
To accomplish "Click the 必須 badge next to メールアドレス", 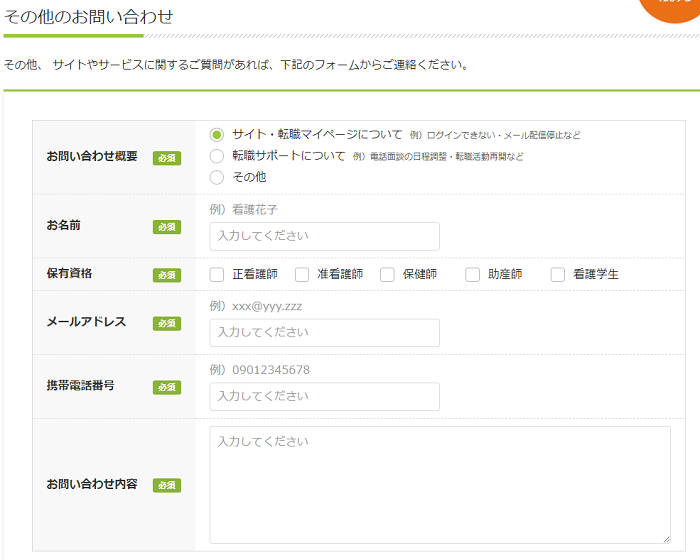I will click(167, 323).
